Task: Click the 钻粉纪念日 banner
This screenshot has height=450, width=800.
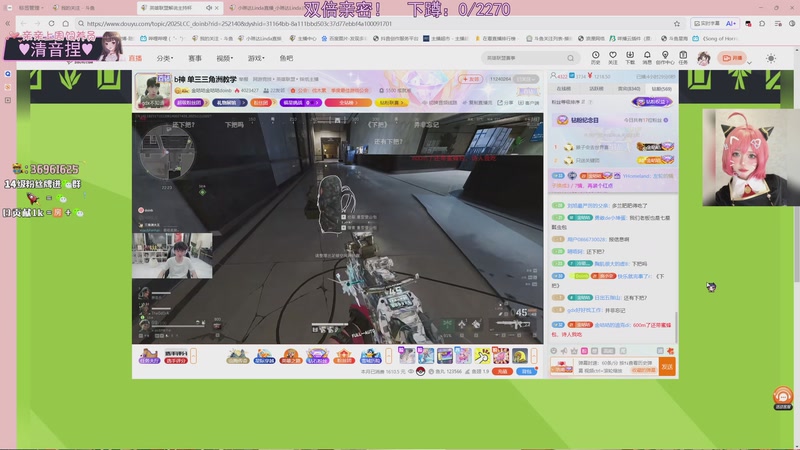Action: [612, 120]
